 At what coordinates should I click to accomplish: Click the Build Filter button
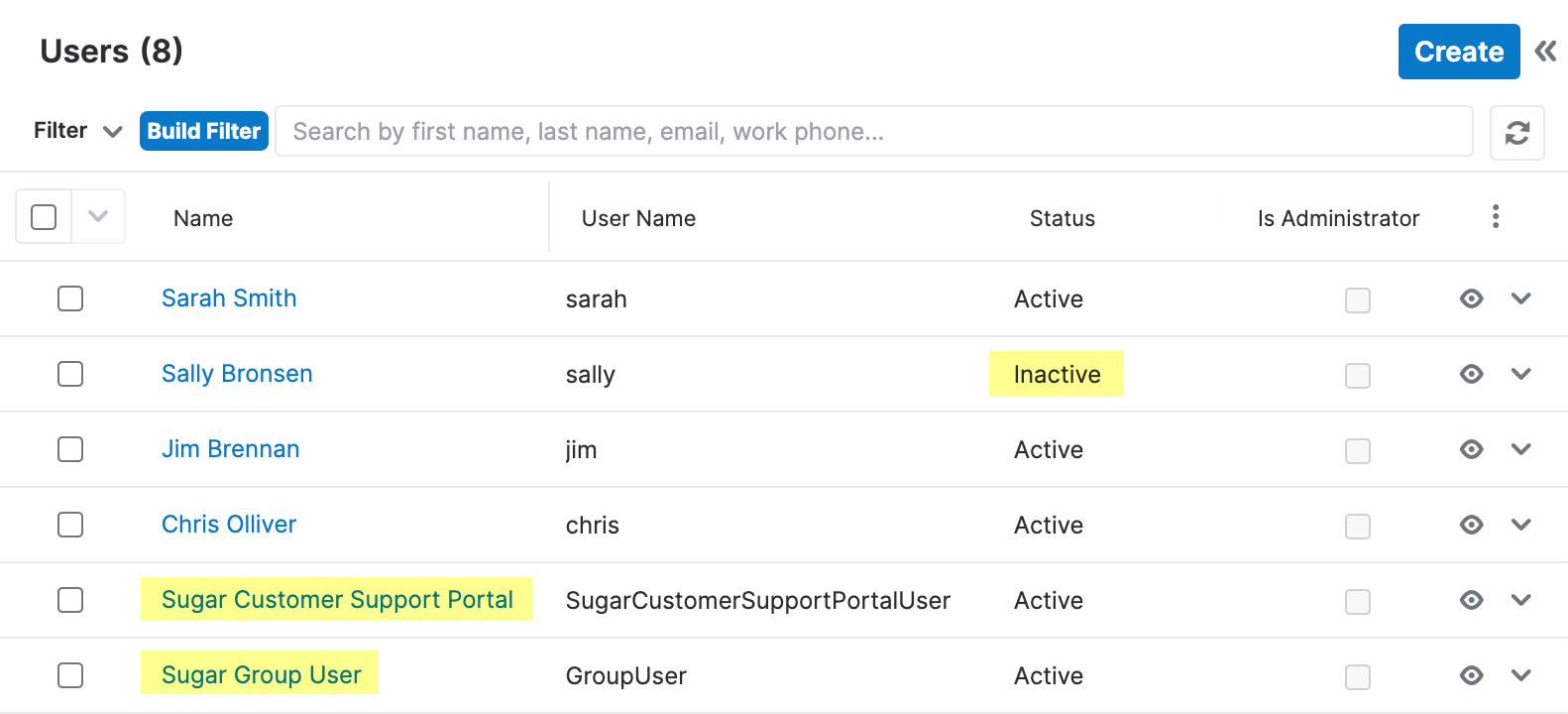[204, 131]
